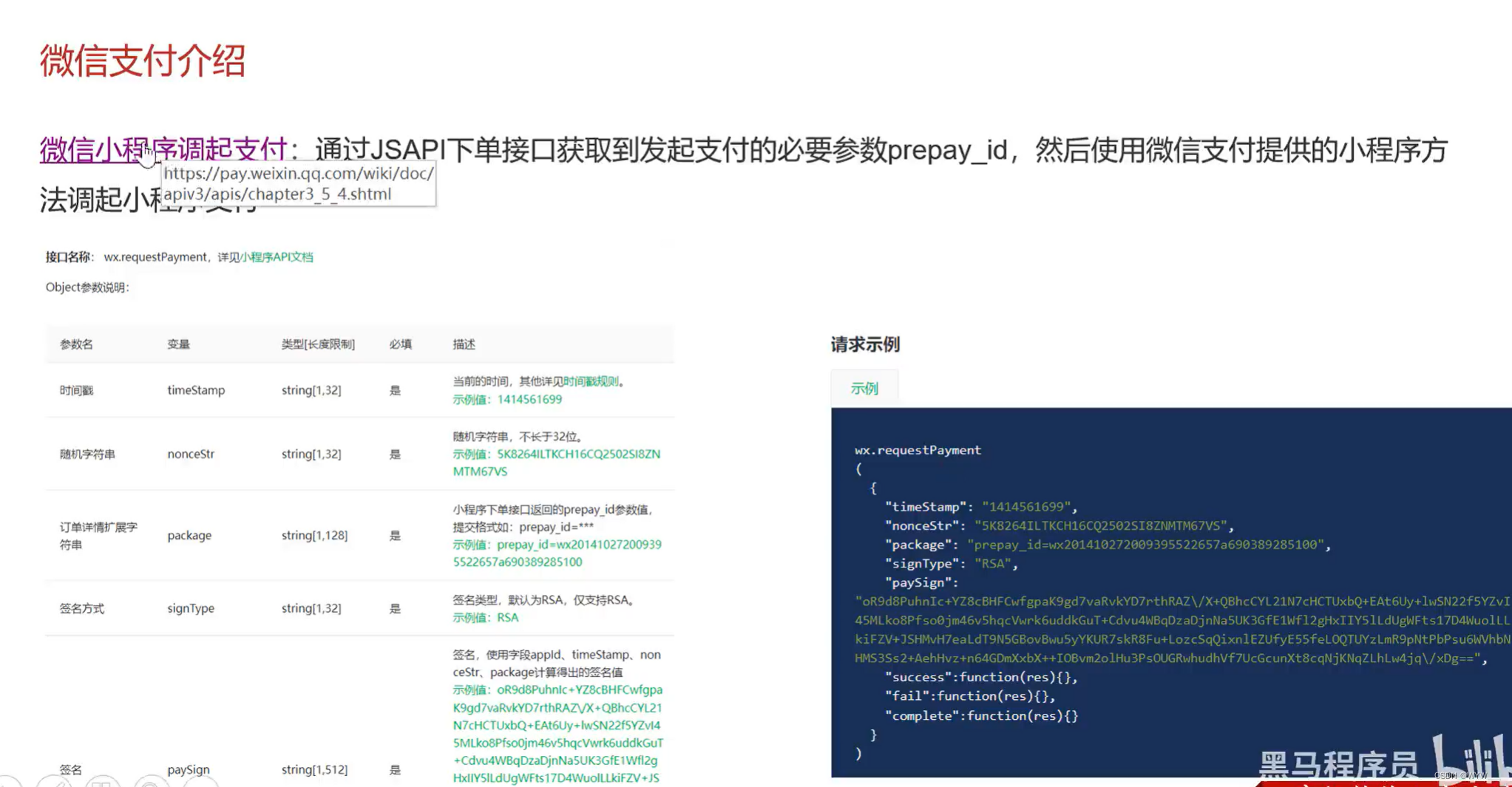Click the "package" line in code
Image resolution: width=1512 pixels, height=787 pixels.
(x=1108, y=545)
